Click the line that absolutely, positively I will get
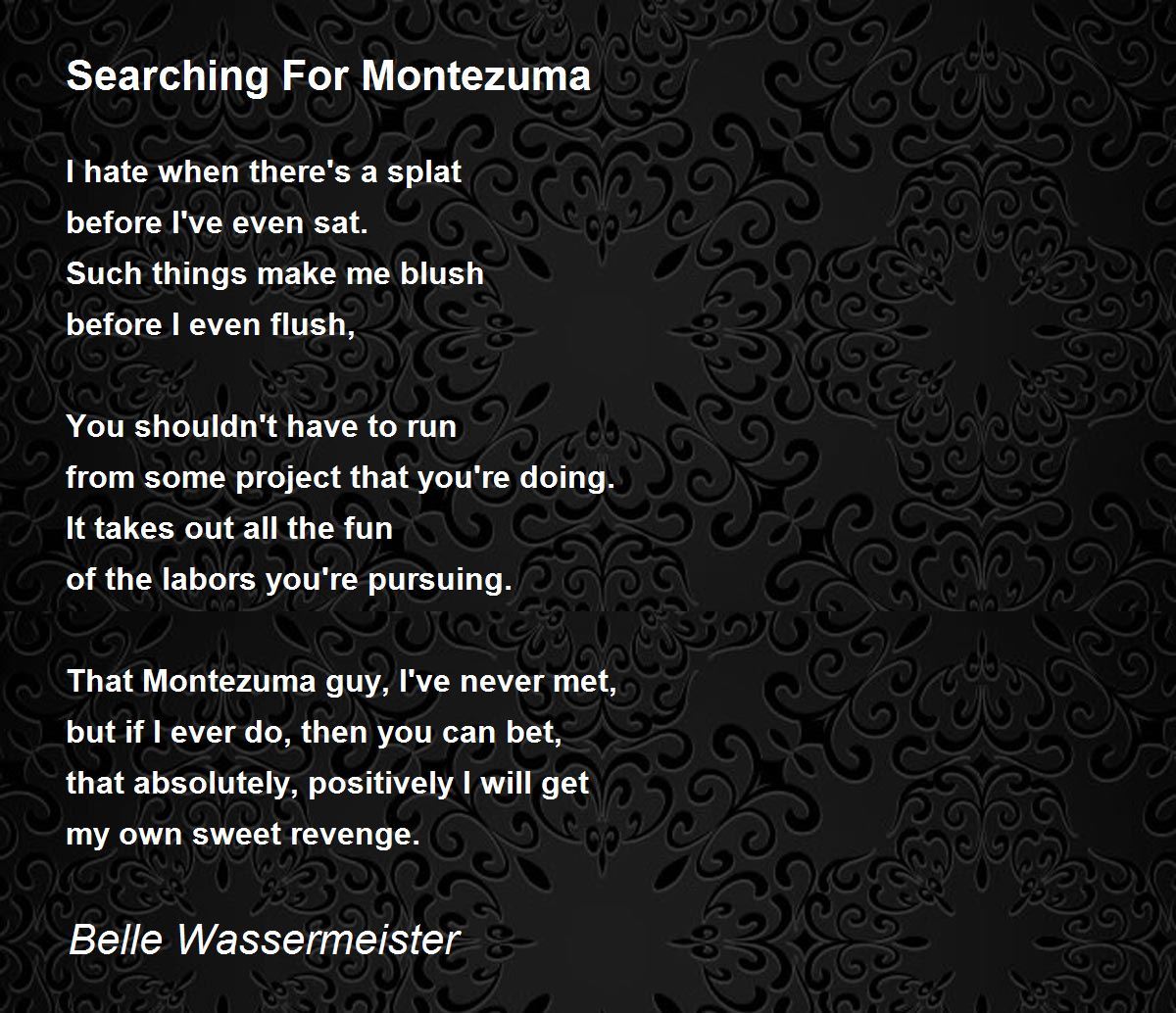This screenshot has height=1013, width=1176. point(327,785)
